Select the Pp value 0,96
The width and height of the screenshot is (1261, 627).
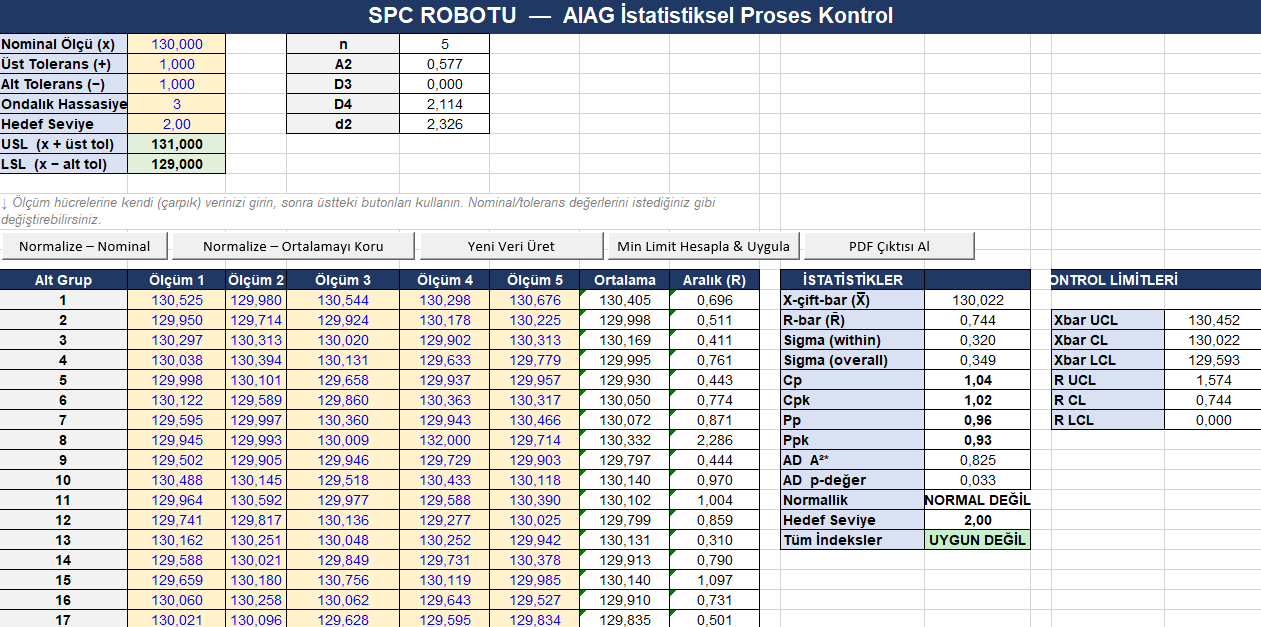[x=977, y=420]
